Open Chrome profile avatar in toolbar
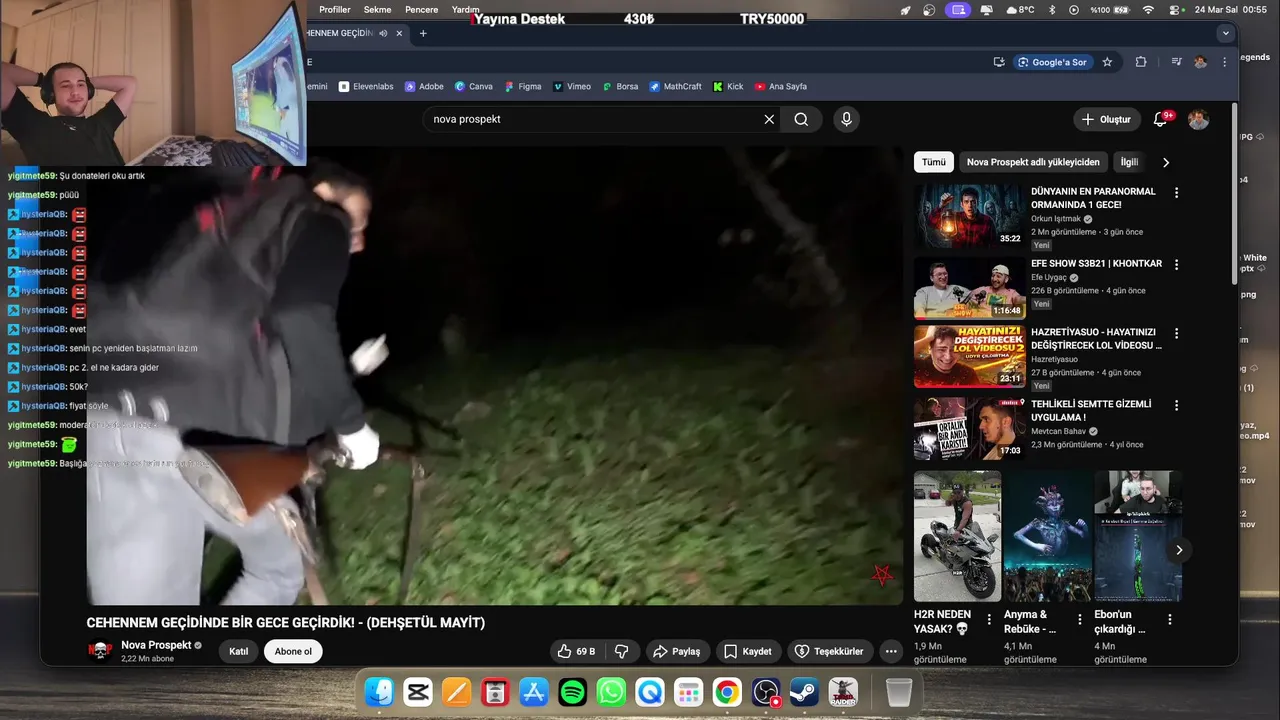This screenshot has width=1280, height=720. tap(1200, 62)
